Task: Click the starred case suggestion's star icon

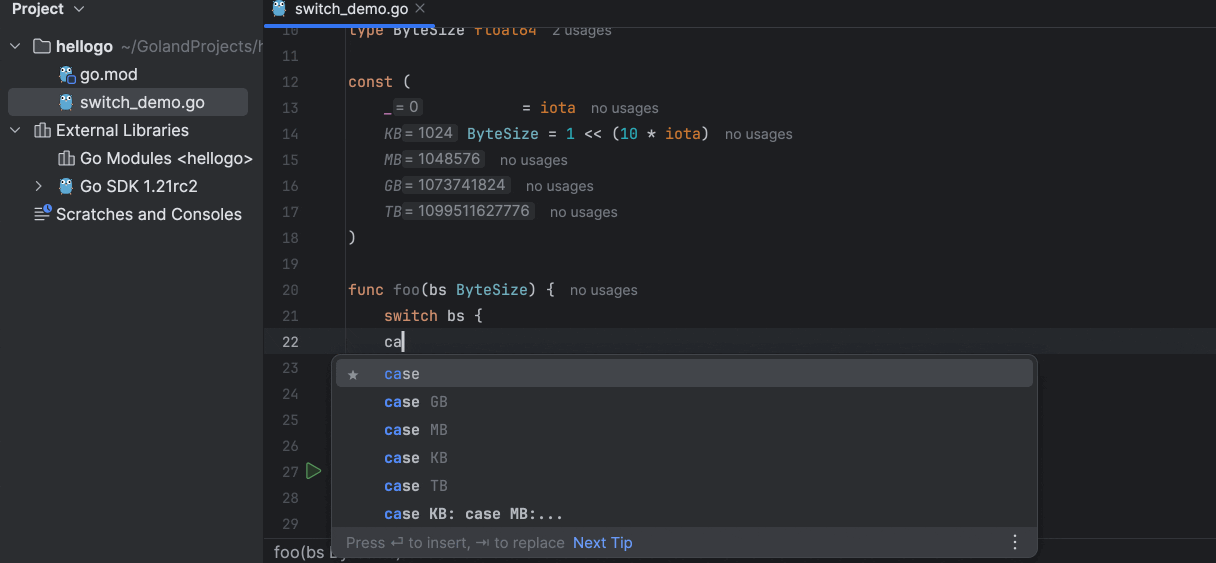Action: [x=353, y=374]
